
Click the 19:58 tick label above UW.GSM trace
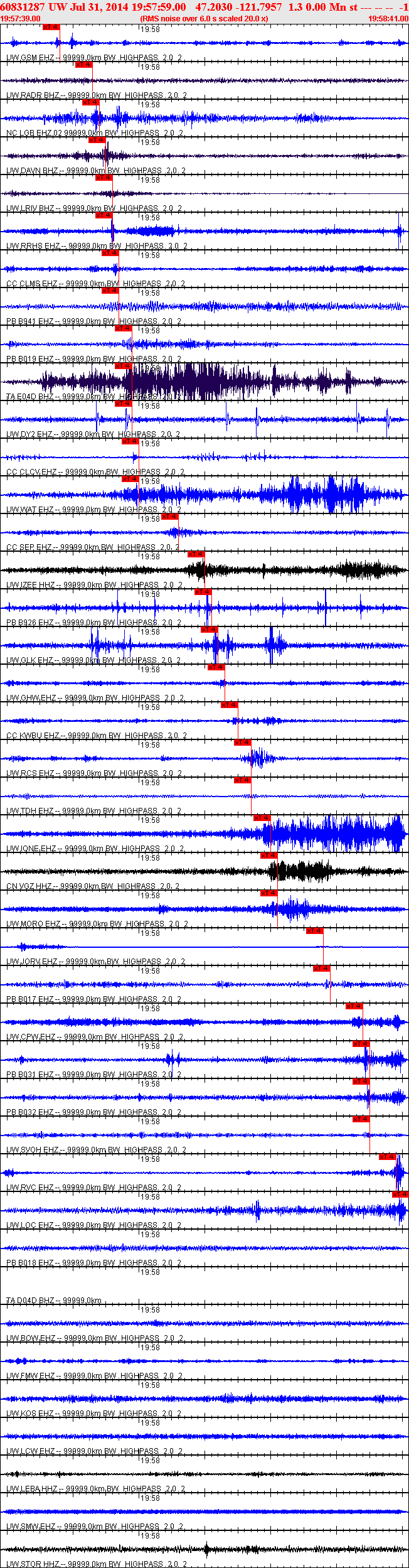150,30
